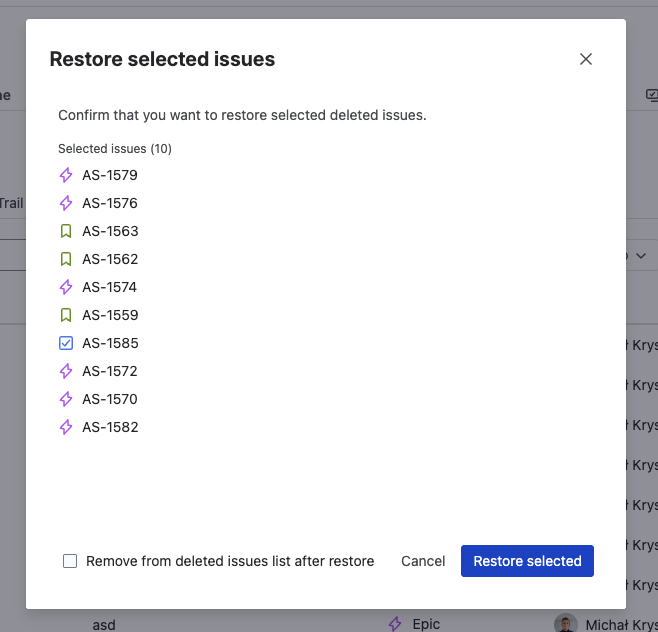Select issue key AS-1572
Screen dimensions: 658x632
pos(110,371)
